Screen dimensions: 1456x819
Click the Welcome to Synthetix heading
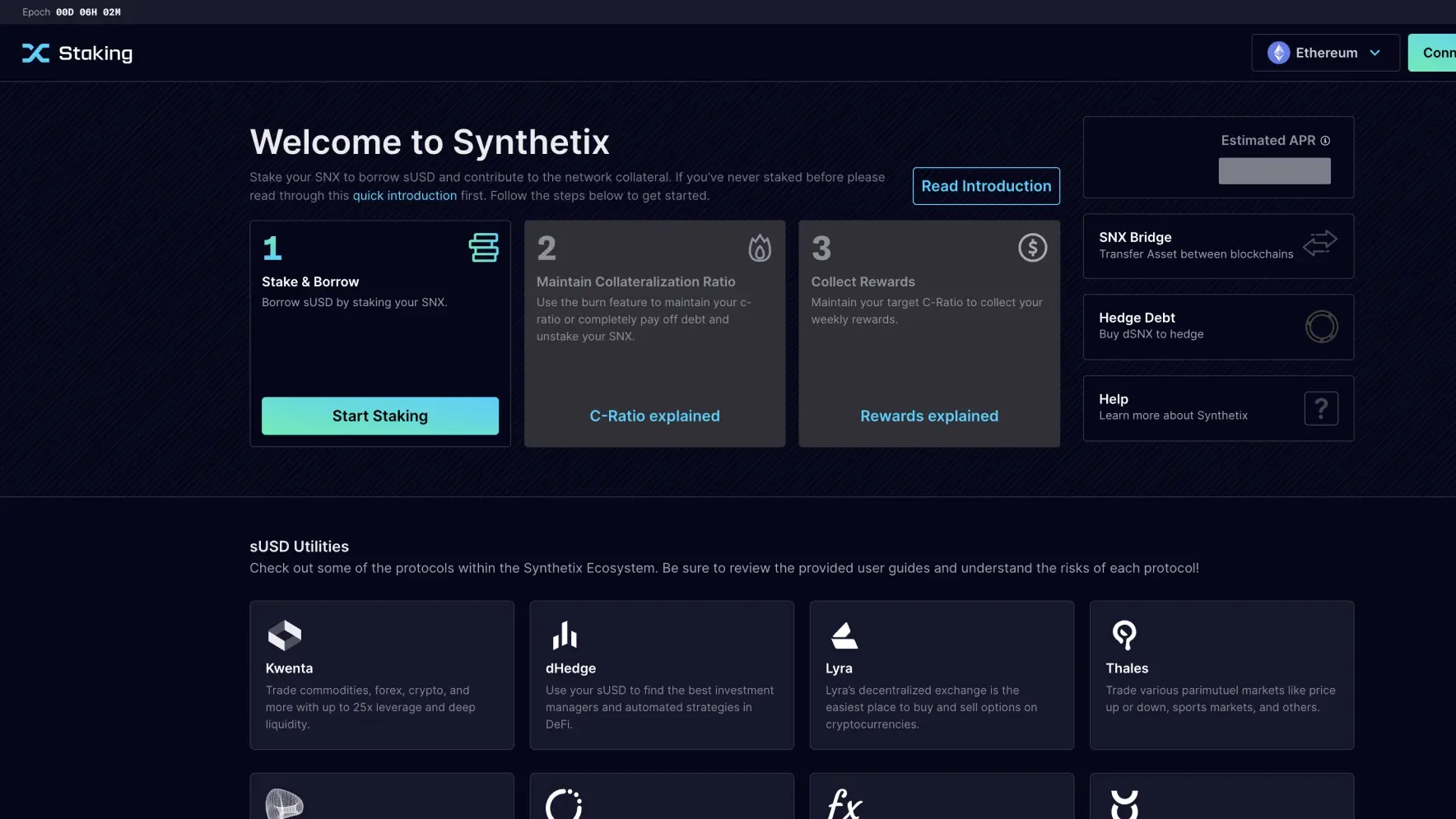point(430,142)
